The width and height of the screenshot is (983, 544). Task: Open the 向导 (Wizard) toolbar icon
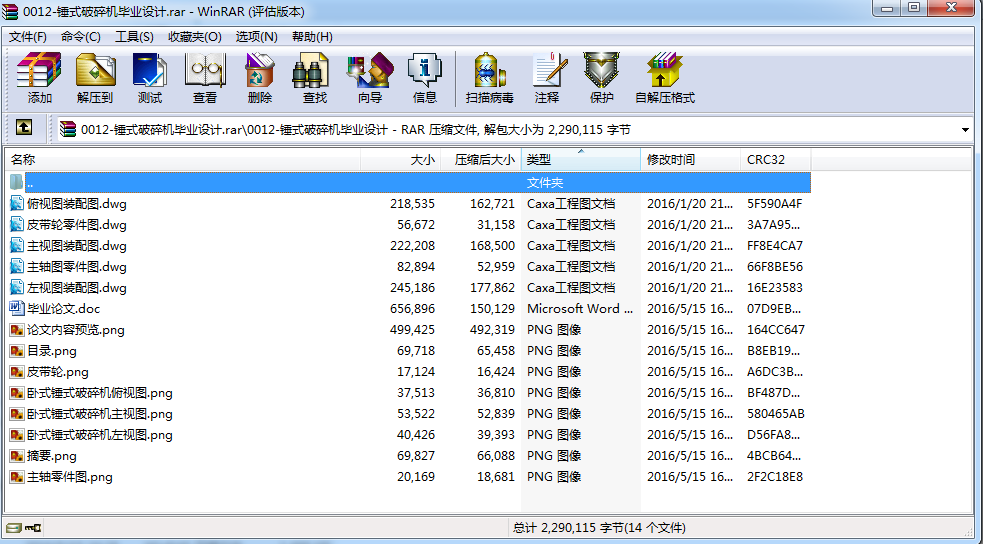[x=370, y=70]
